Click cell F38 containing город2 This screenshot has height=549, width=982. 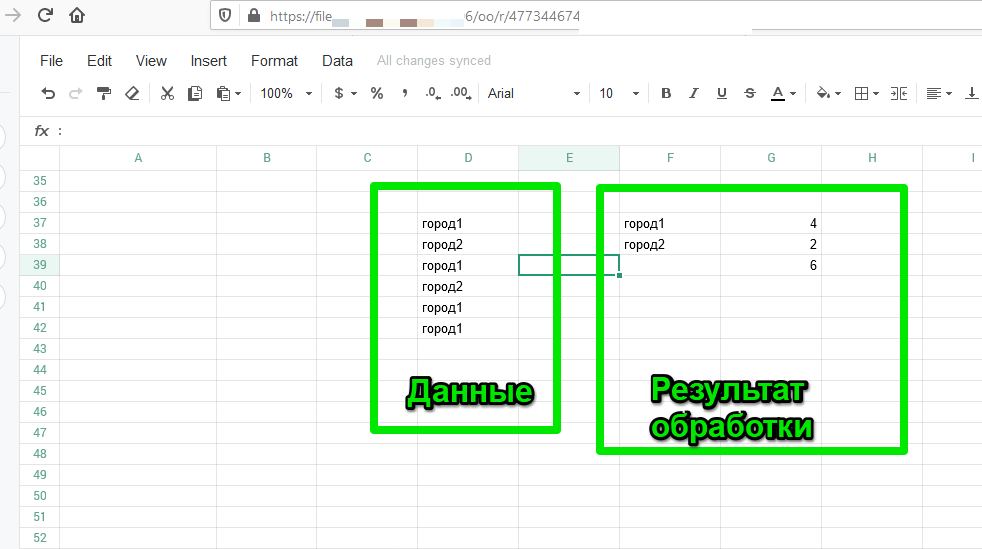coord(670,244)
